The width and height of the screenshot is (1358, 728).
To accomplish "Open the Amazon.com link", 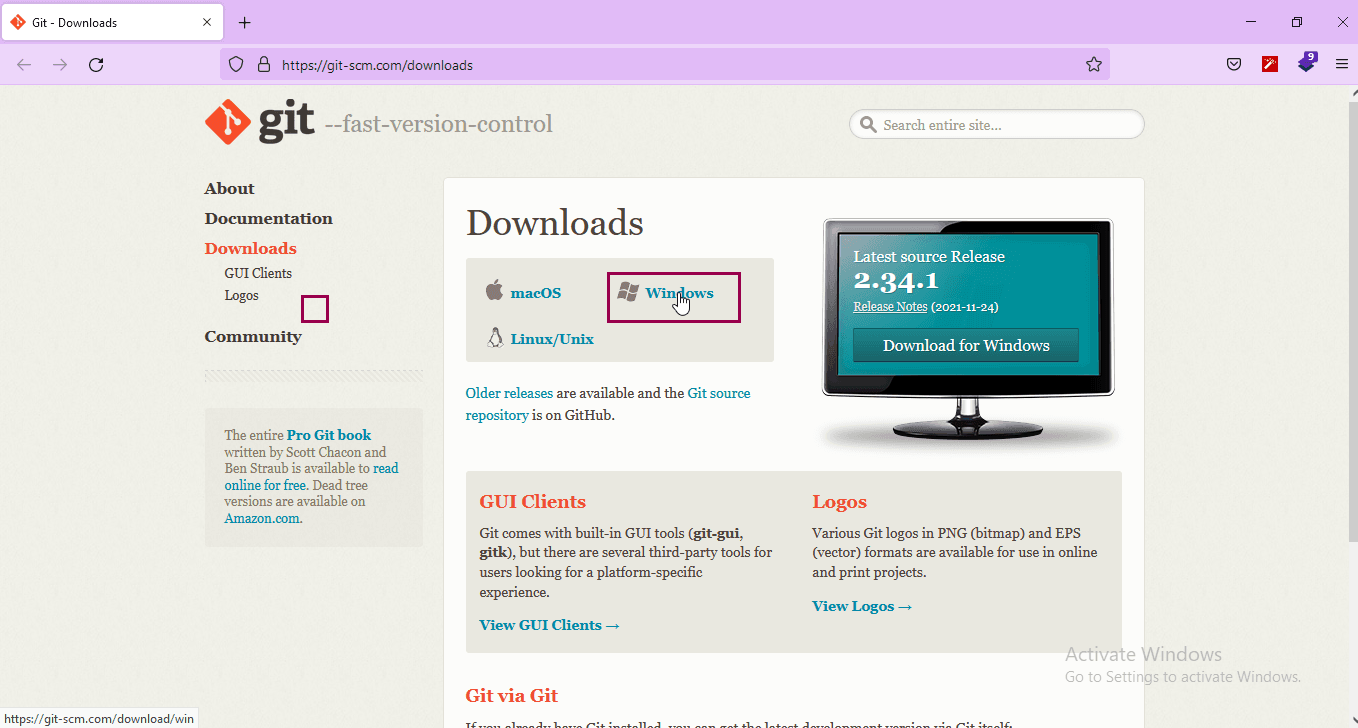I will 262,518.
